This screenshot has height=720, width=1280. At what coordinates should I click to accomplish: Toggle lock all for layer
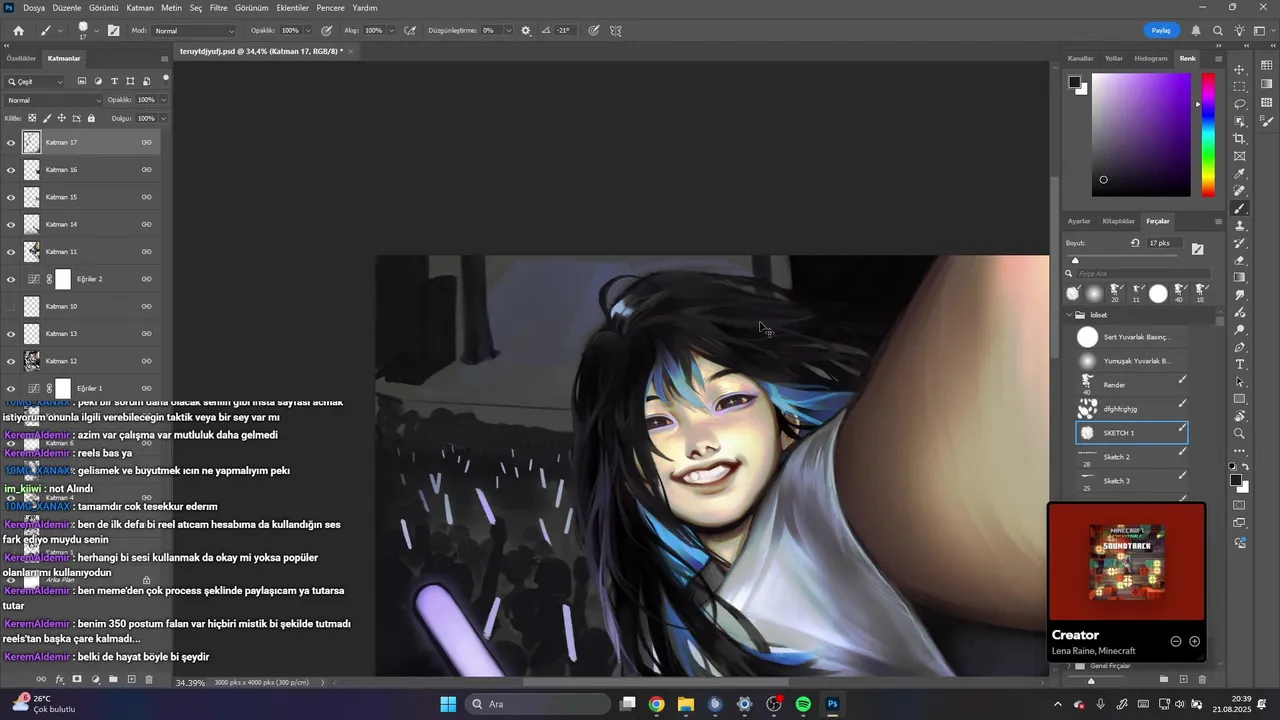point(91,118)
